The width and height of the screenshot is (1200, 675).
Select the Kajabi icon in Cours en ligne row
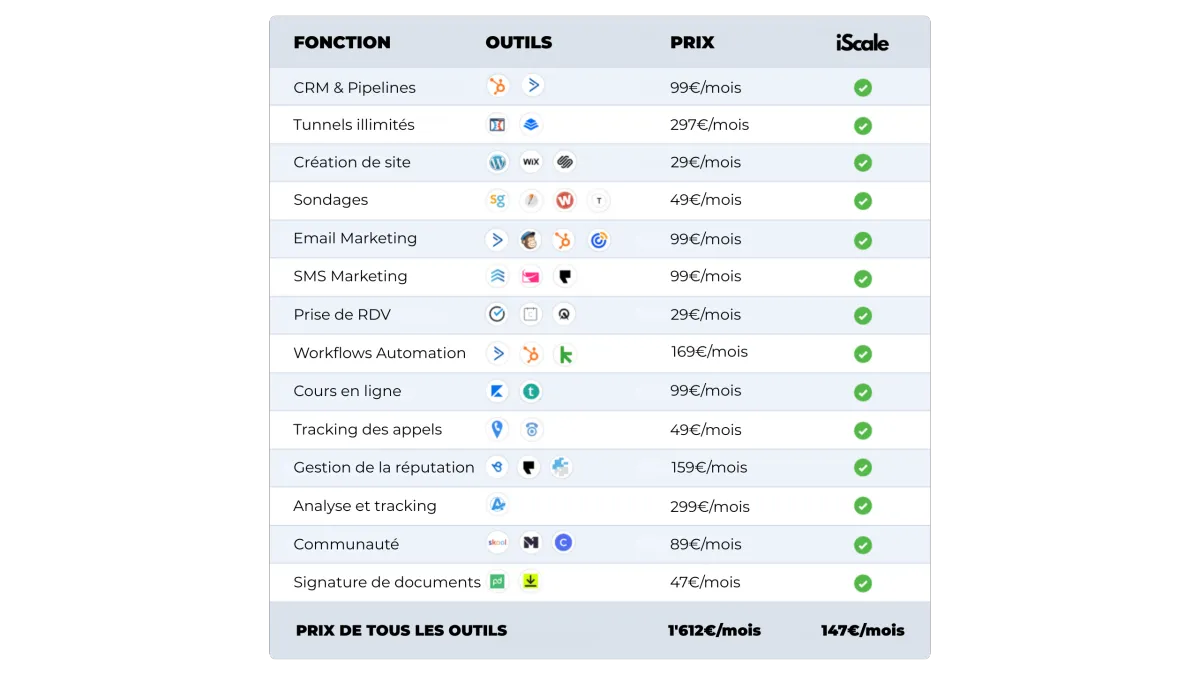497,391
